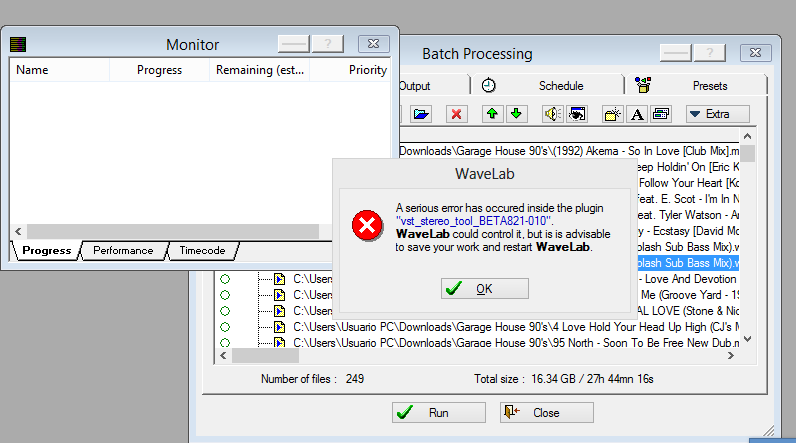Click the eye view window icon

(x=577, y=114)
